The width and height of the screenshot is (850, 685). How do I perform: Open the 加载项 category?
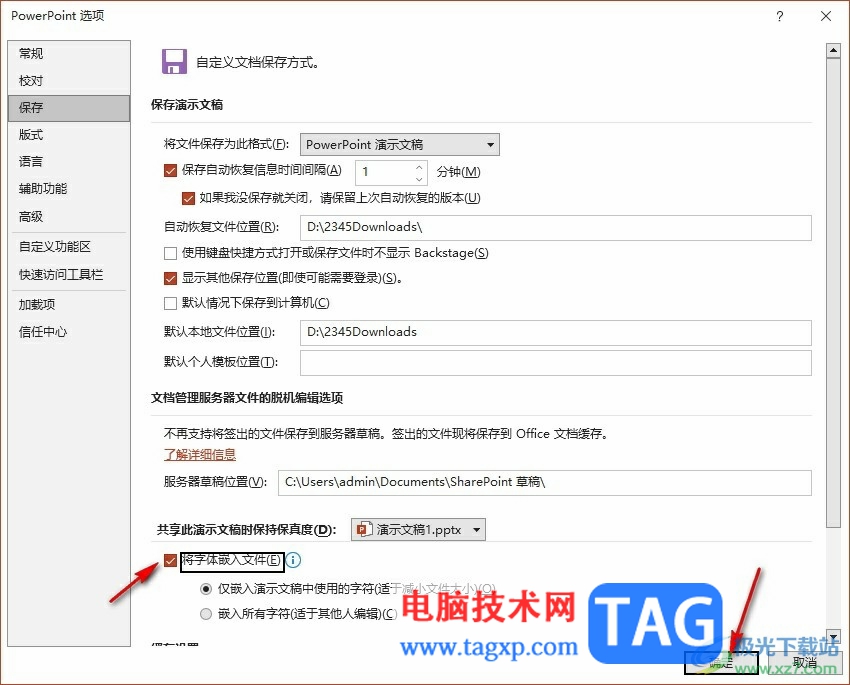(x=69, y=305)
